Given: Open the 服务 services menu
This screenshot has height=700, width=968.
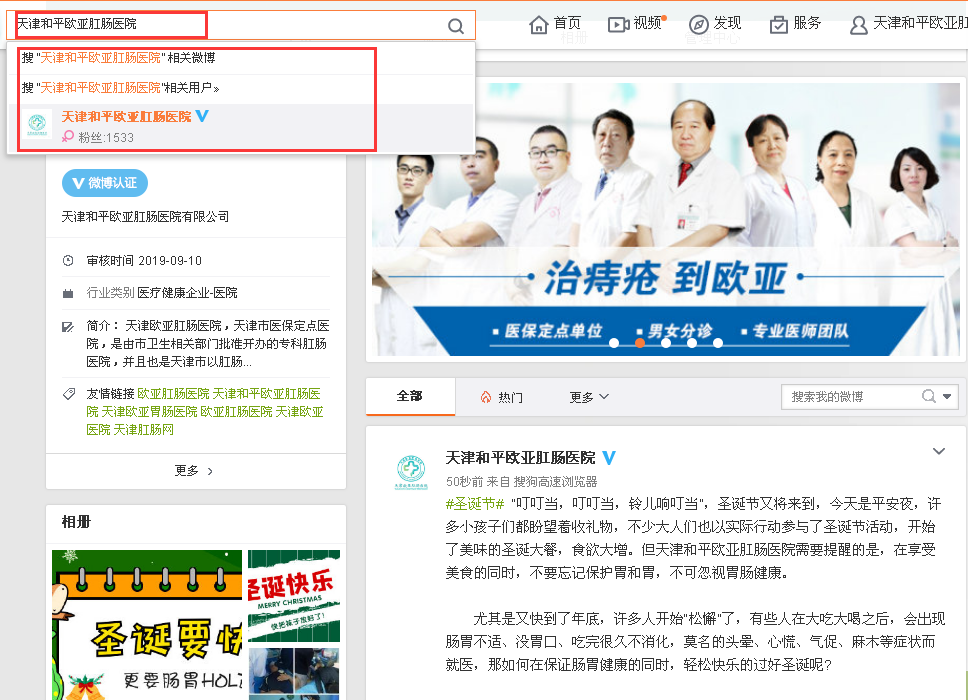Looking at the screenshot, I should pyautogui.click(x=795, y=23).
